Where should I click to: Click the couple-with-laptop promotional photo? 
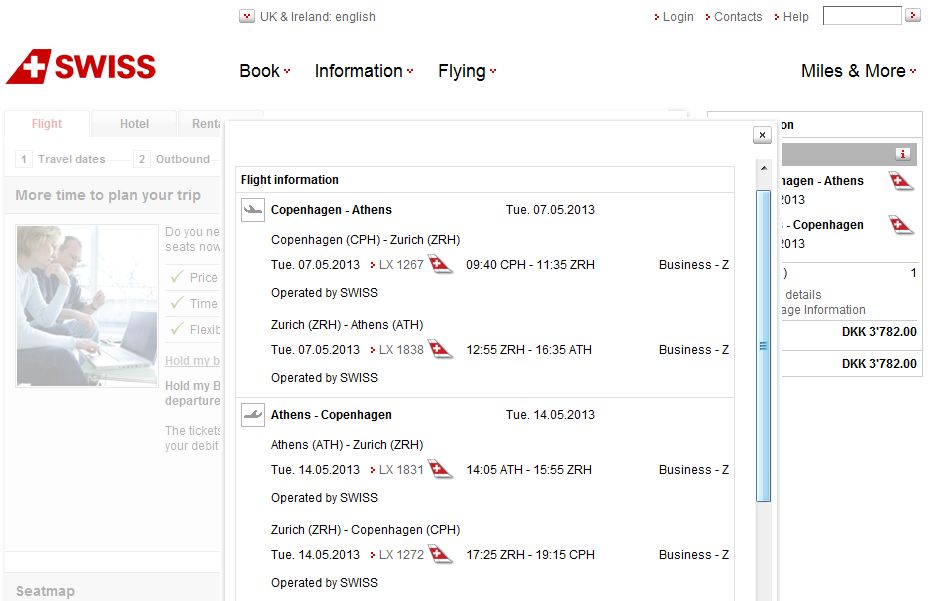click(x=87, y=306)
